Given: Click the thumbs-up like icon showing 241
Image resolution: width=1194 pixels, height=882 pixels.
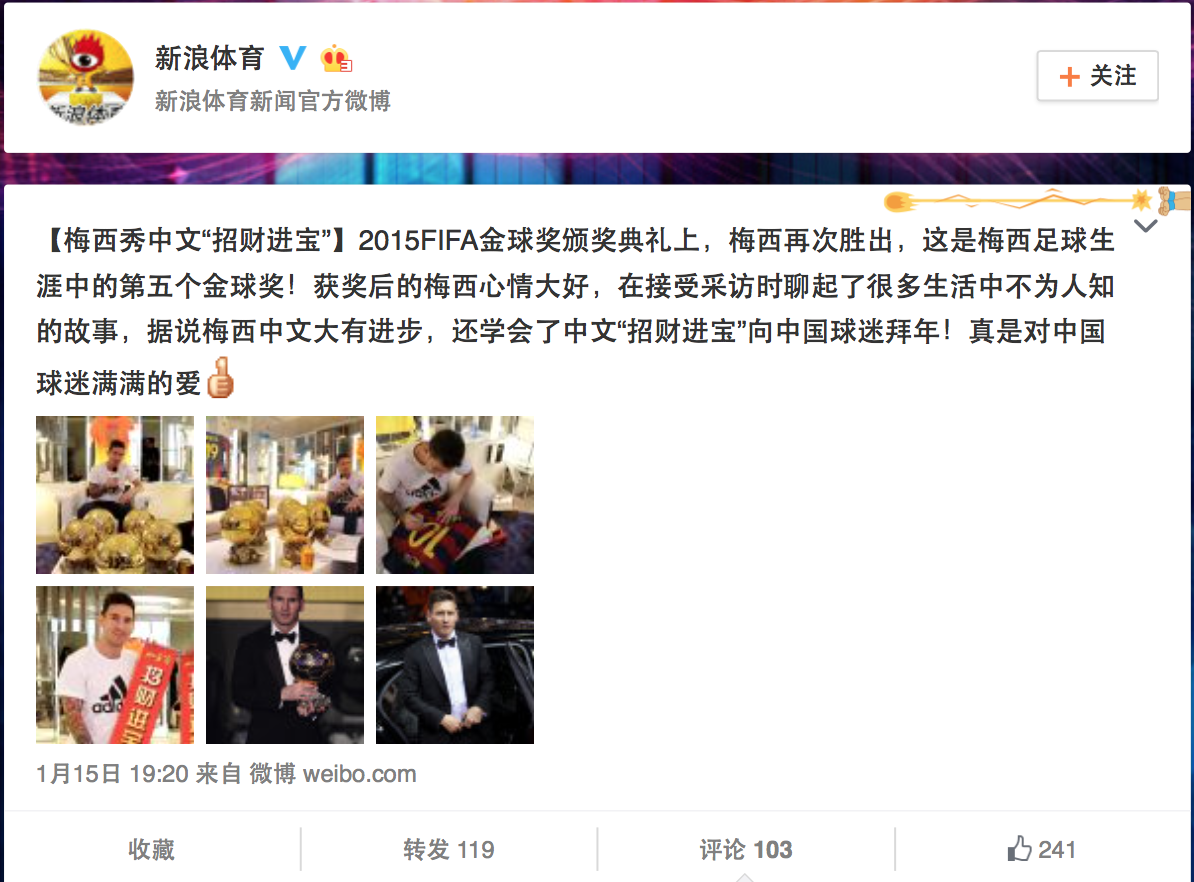Looking at the screenshot, I should [1020, 848].
